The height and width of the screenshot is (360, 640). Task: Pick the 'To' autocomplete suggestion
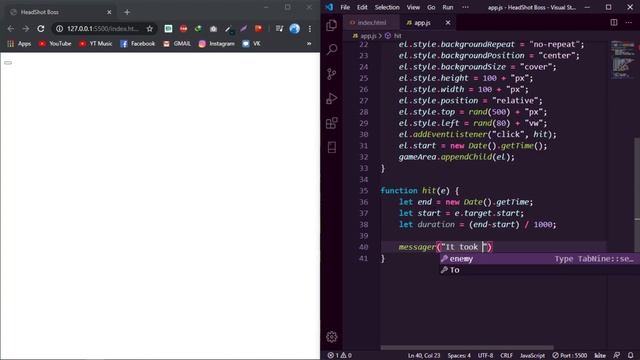coord(540,270)
